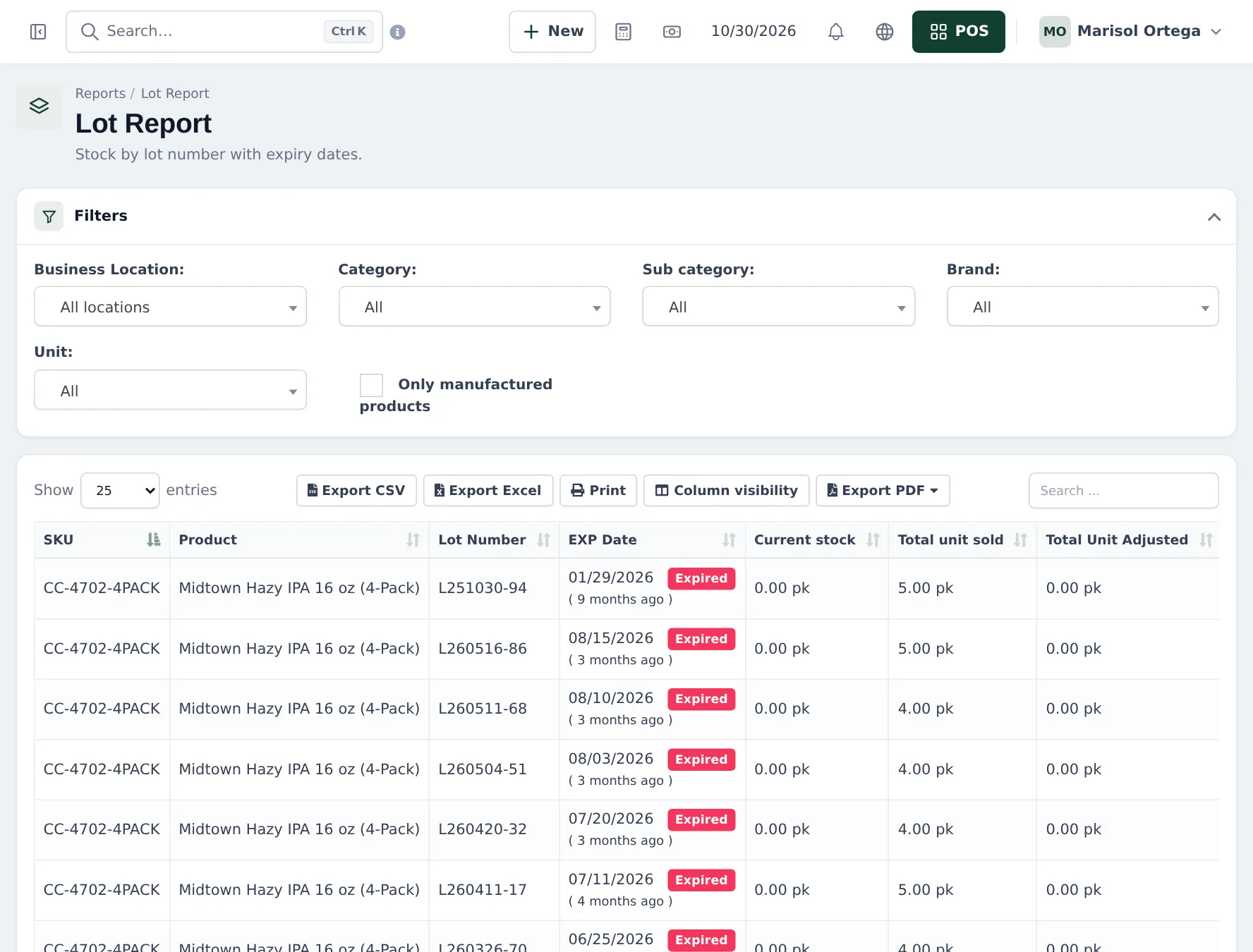Click lot number L260411-17
The height and width of the screenshot is (952, 1253).
click(483, 890)
